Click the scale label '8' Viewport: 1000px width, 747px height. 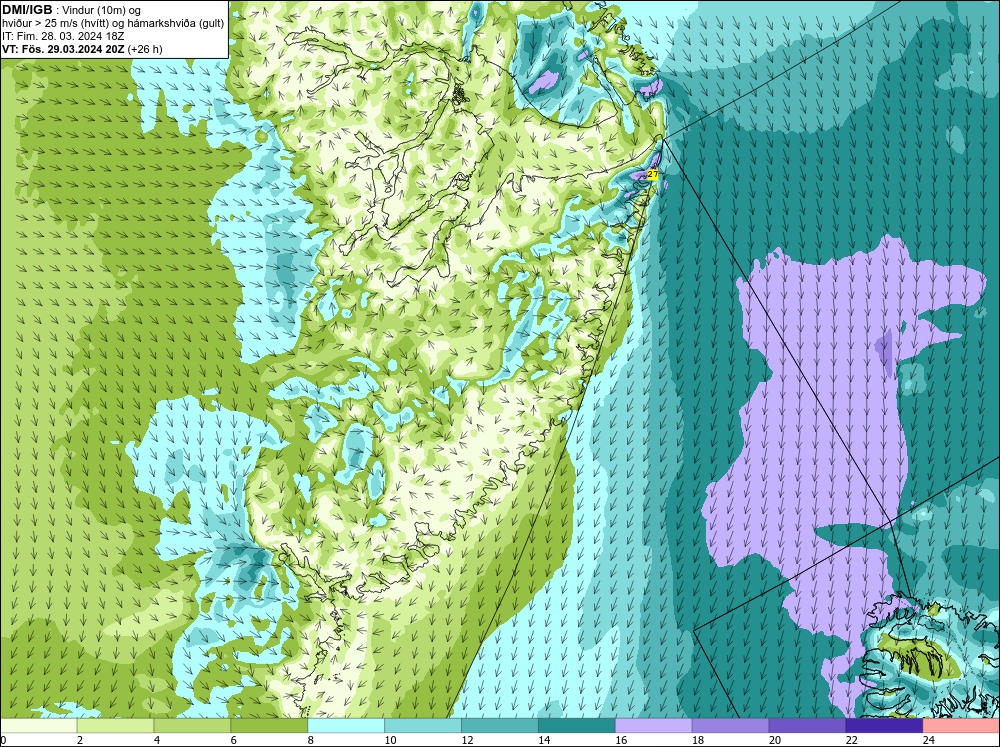(x=311, y=740)
